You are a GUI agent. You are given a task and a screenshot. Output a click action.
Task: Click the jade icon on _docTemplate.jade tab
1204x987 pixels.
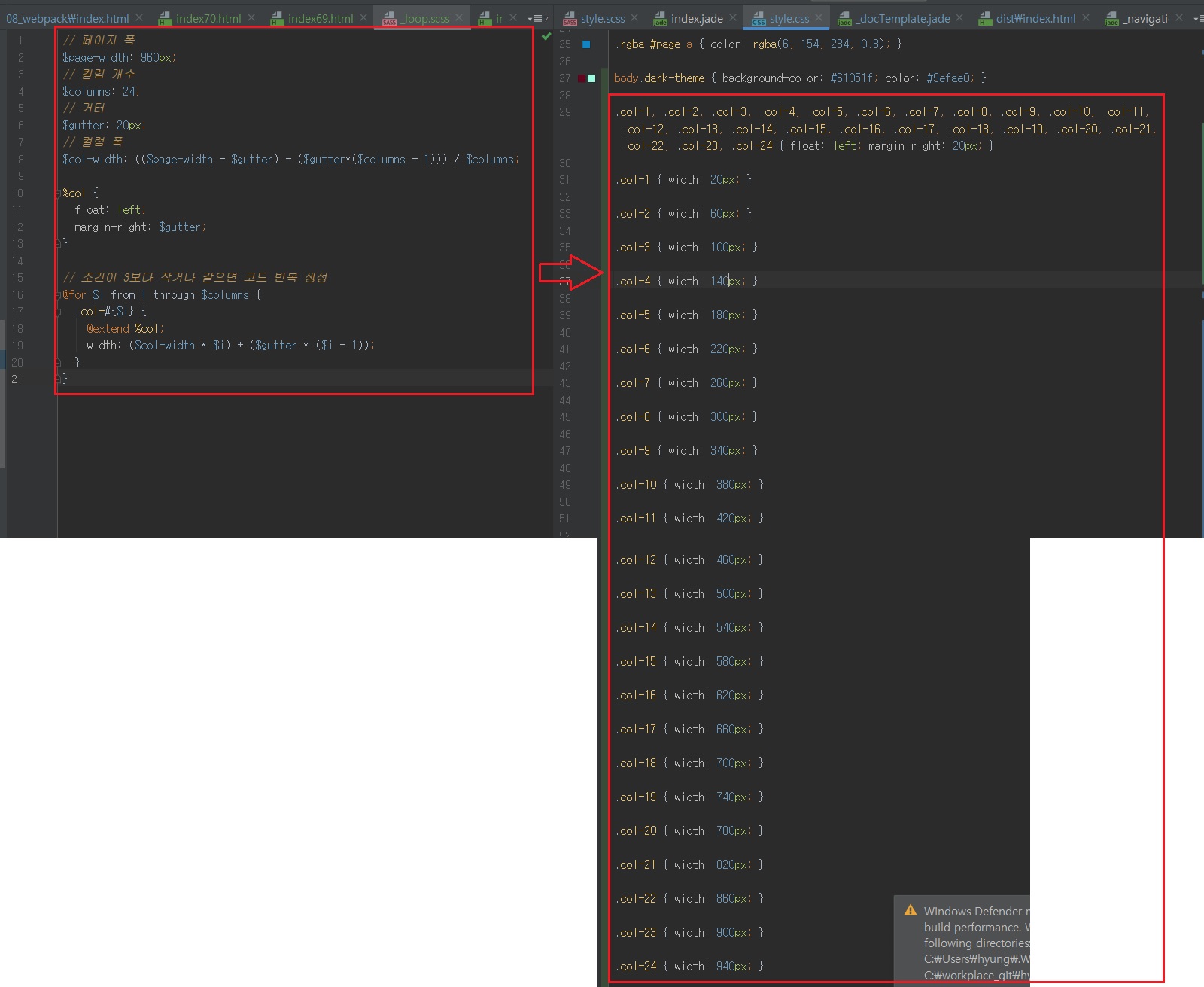coord(845,19)
